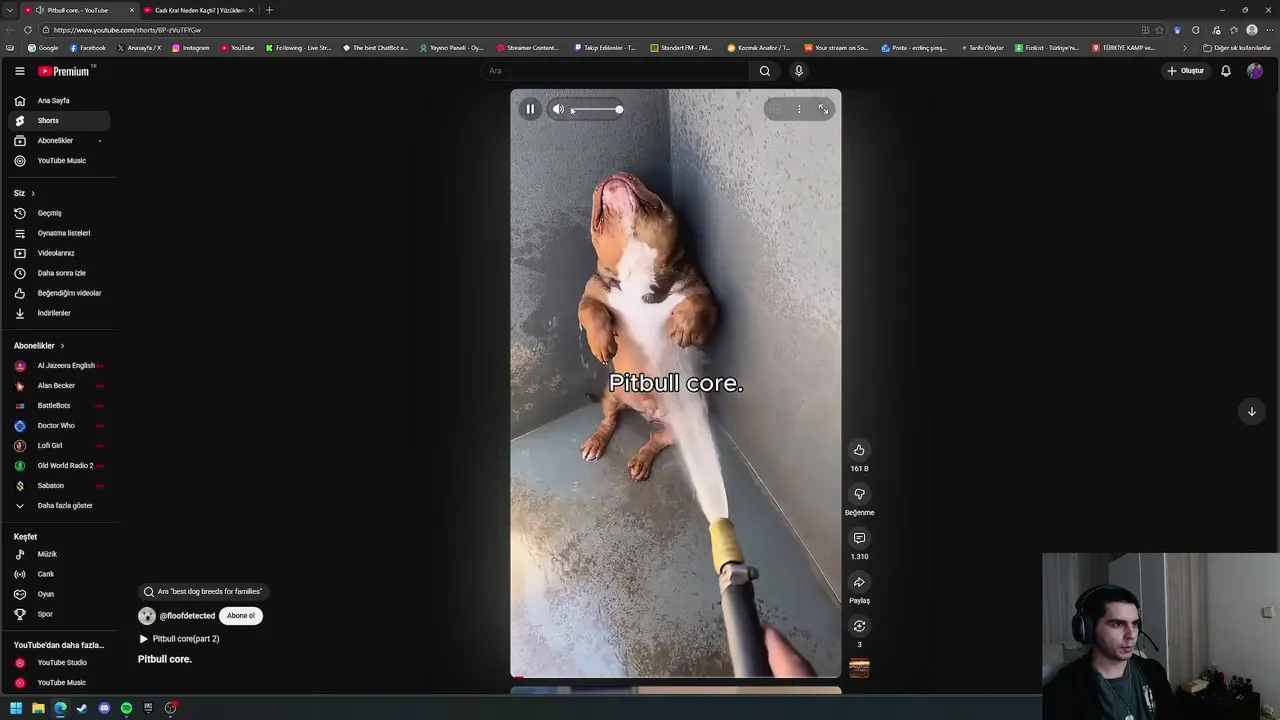Like the Short with the thumbs up icon
The height and width of the screenshot is (720, 1280).
click(x=859, y=450)
